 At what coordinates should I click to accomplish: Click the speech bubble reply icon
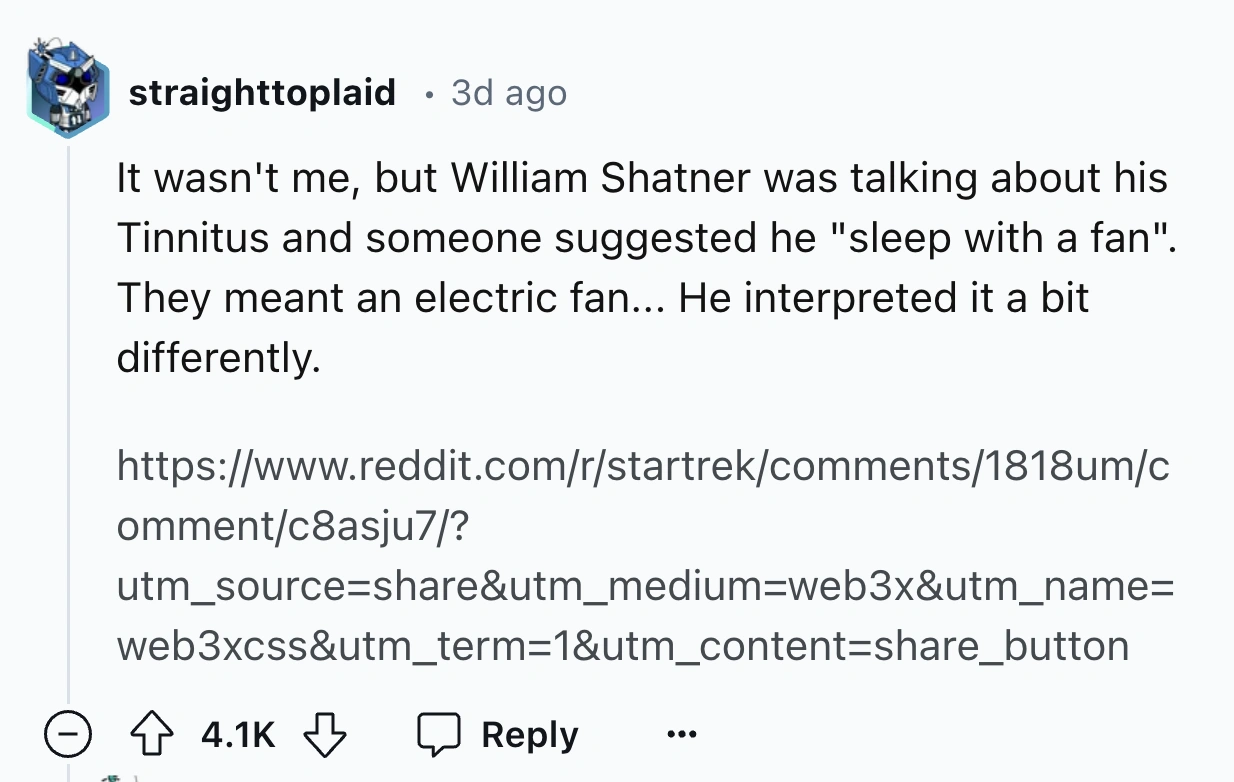(x=439, y=736)
